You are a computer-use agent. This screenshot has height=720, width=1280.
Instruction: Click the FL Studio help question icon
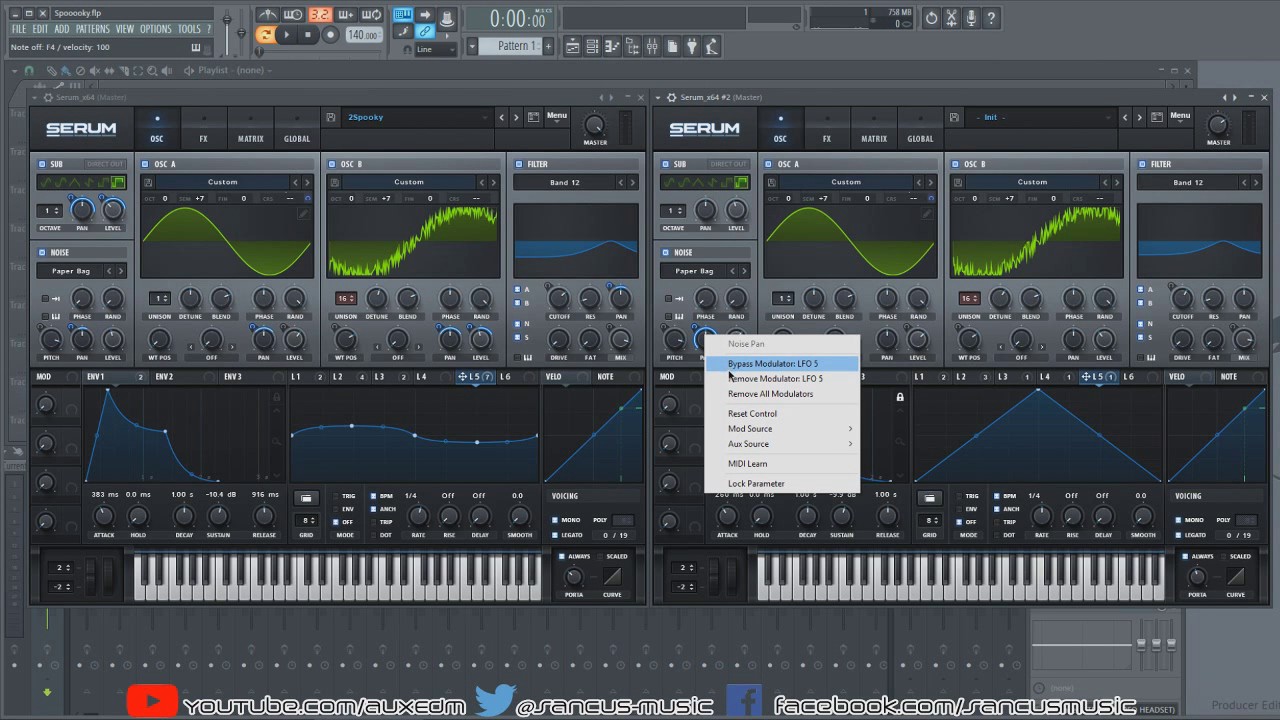[991, 18]
